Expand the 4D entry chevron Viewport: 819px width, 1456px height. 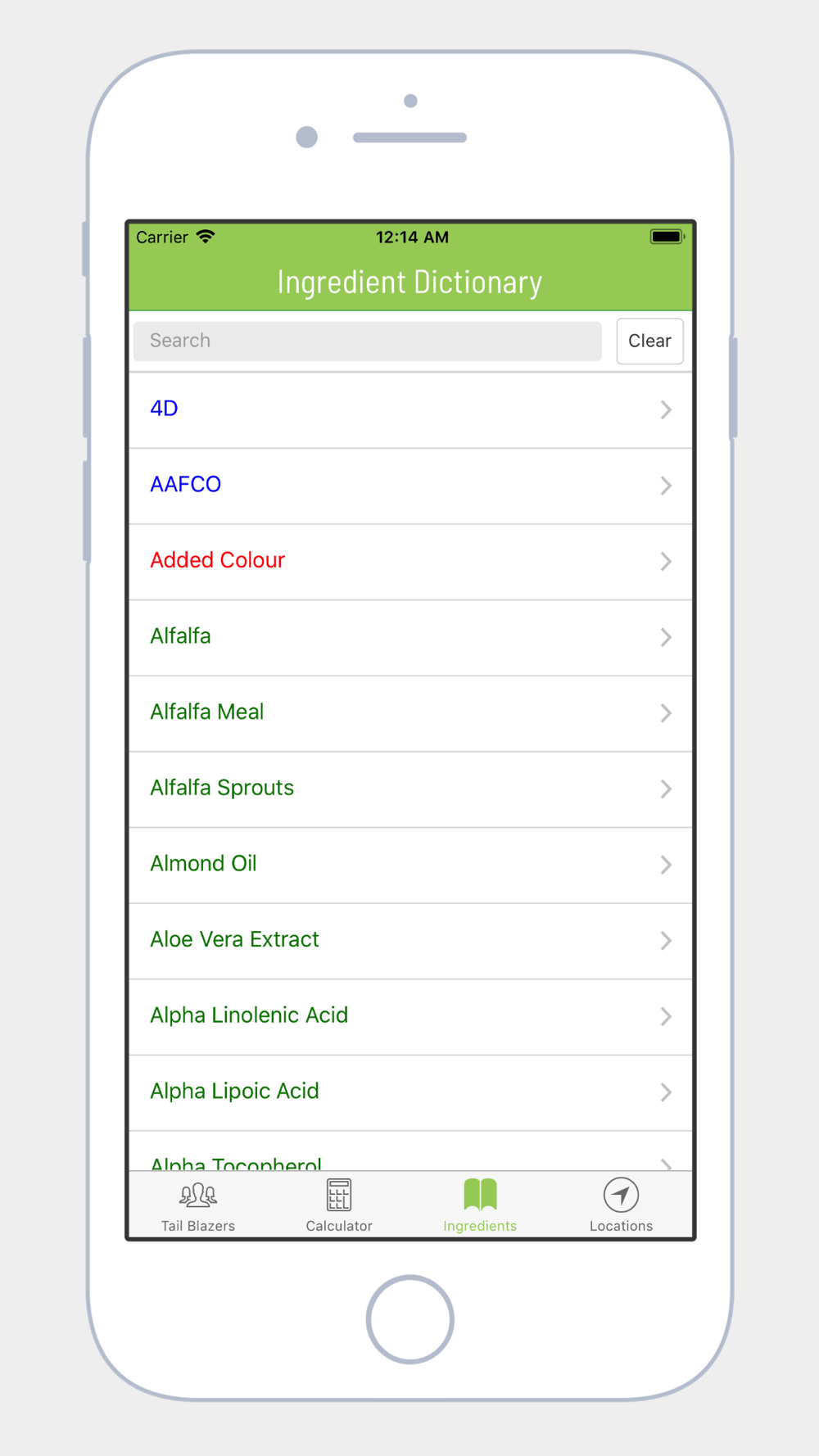[x=666, y=409]
